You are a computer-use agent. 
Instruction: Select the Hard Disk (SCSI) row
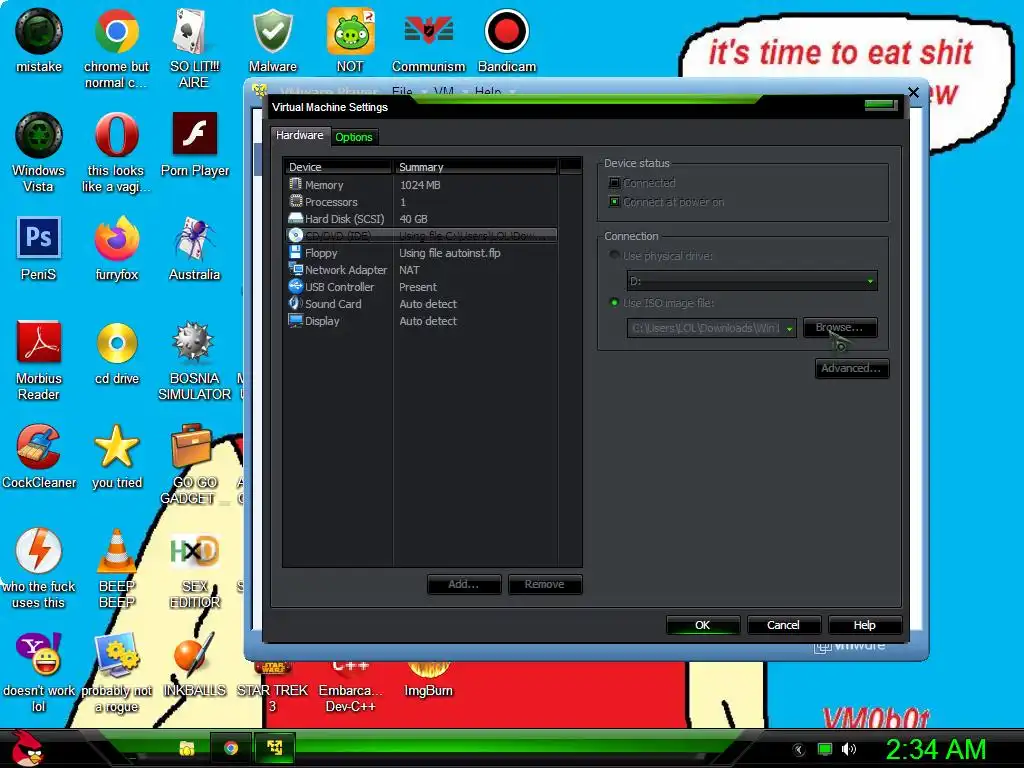[421, 219]
